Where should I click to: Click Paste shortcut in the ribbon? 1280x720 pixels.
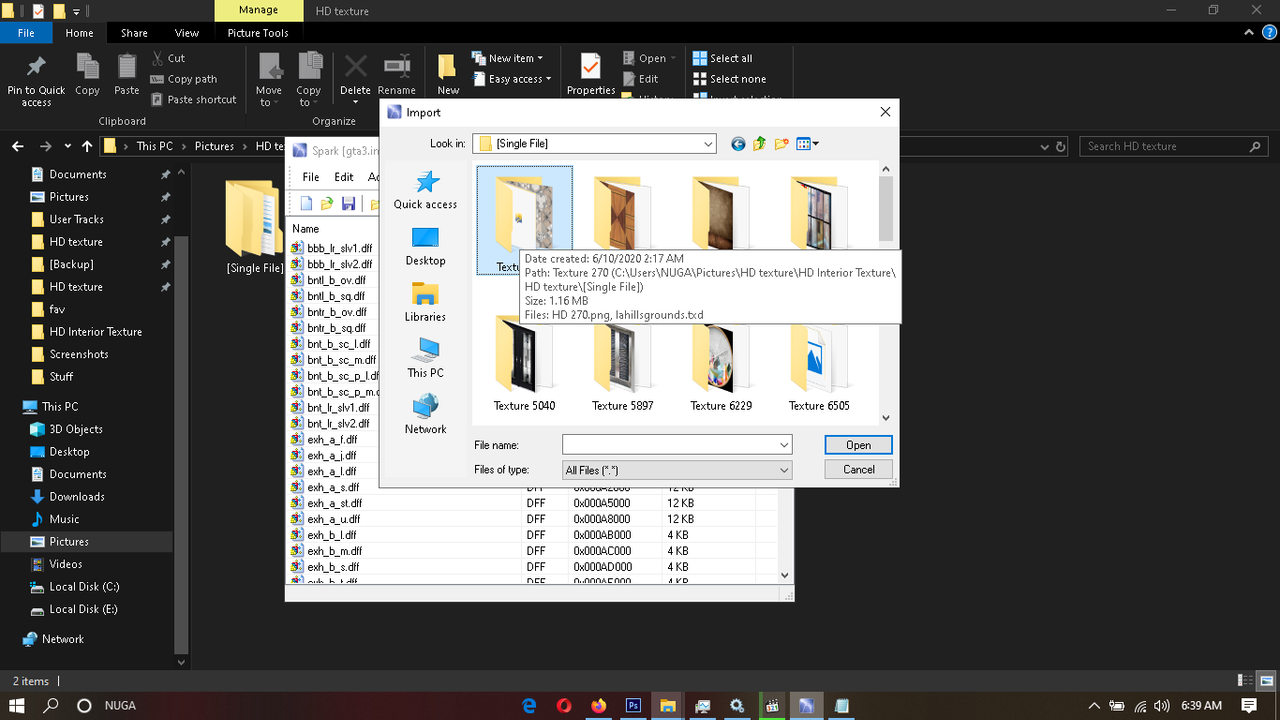coord(194,100)
